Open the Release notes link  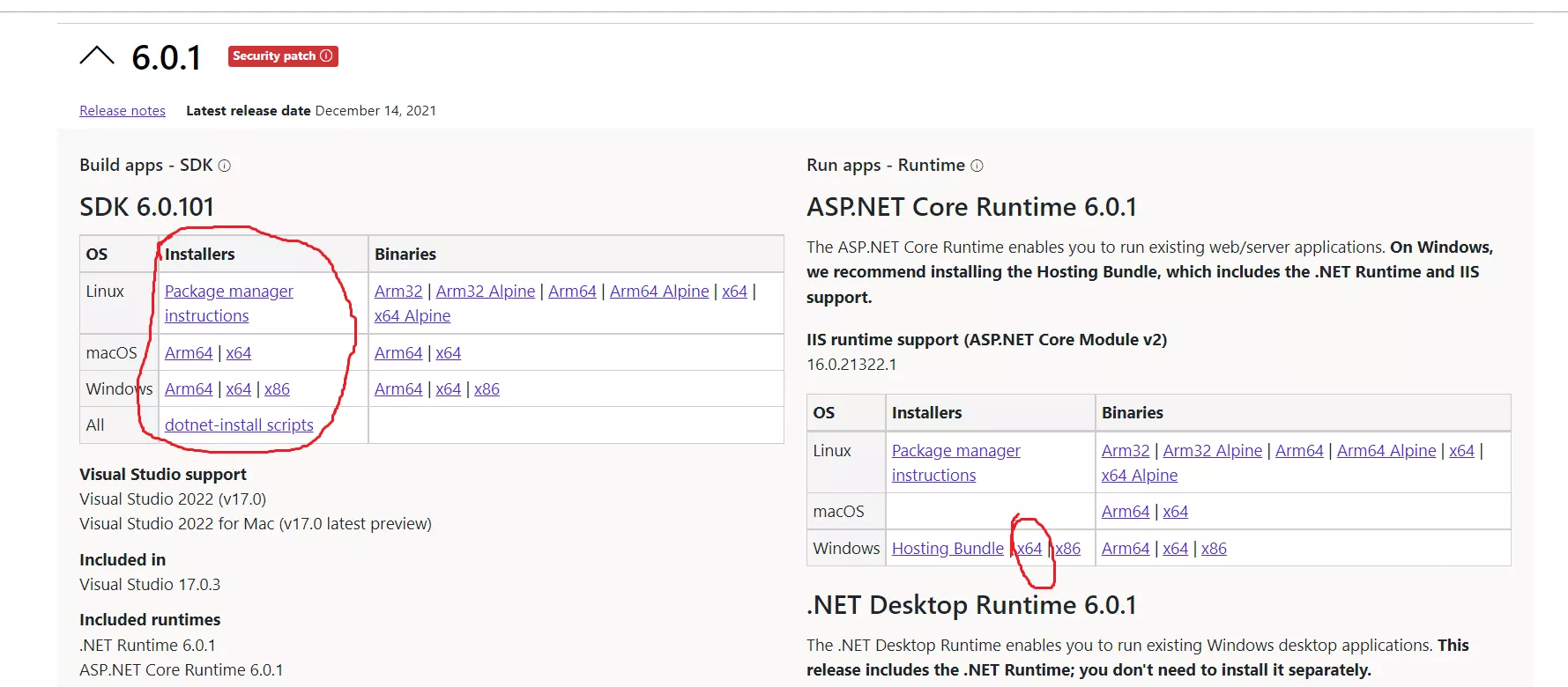click(x=123, y=111)
